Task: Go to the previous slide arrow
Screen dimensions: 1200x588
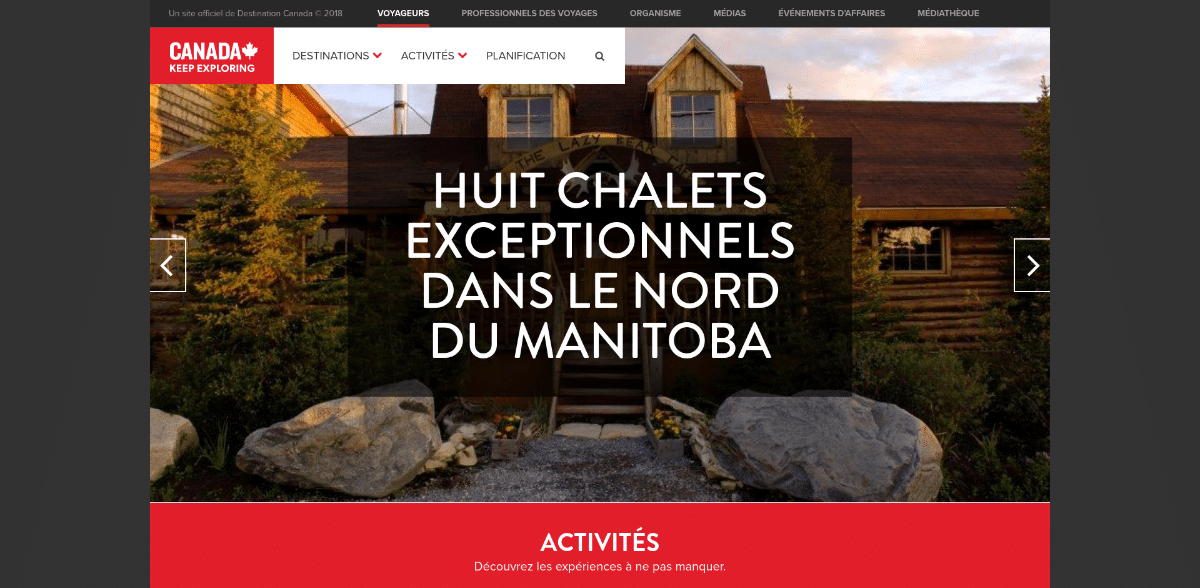Action: click(168, 265)
